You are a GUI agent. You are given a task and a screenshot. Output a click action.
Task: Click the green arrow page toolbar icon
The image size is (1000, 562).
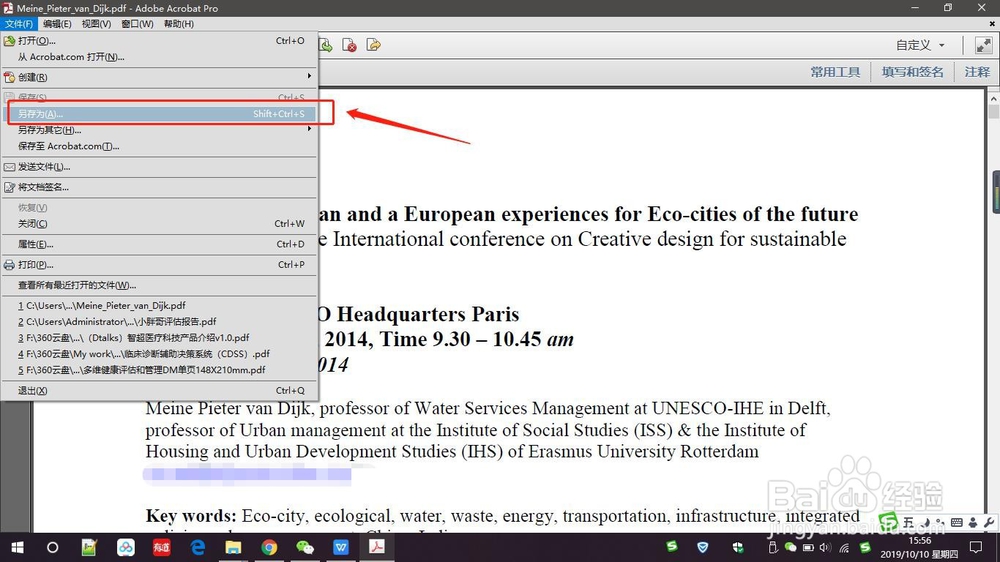[326, 45]
